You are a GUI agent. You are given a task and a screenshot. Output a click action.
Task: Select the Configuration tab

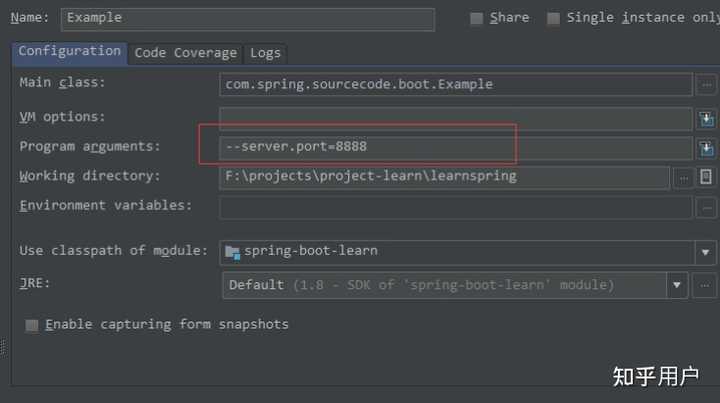point(69,52)
